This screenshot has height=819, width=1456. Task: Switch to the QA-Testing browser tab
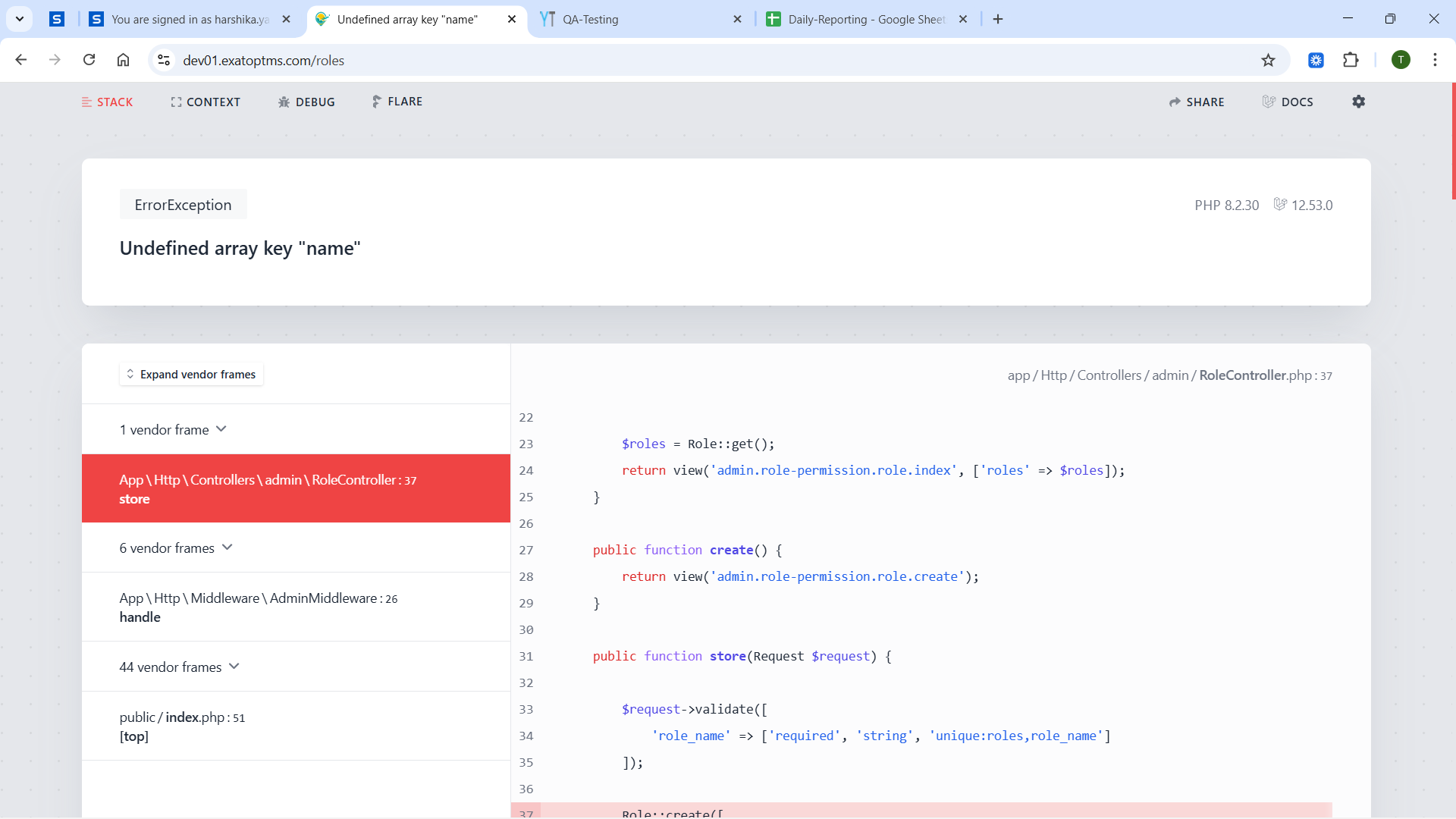pos(637,19)
